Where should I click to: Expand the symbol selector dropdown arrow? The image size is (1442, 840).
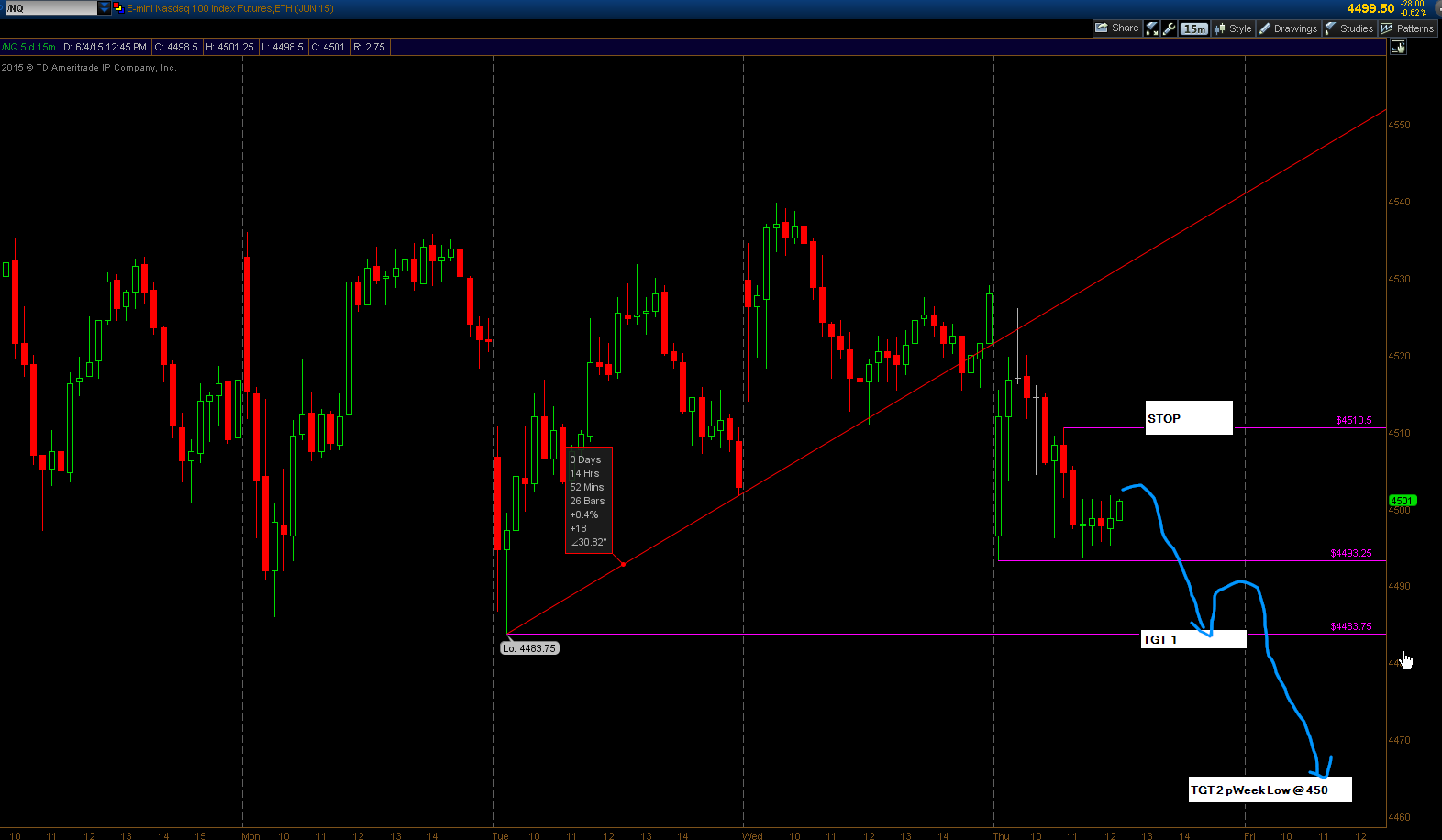coord(105,8)
